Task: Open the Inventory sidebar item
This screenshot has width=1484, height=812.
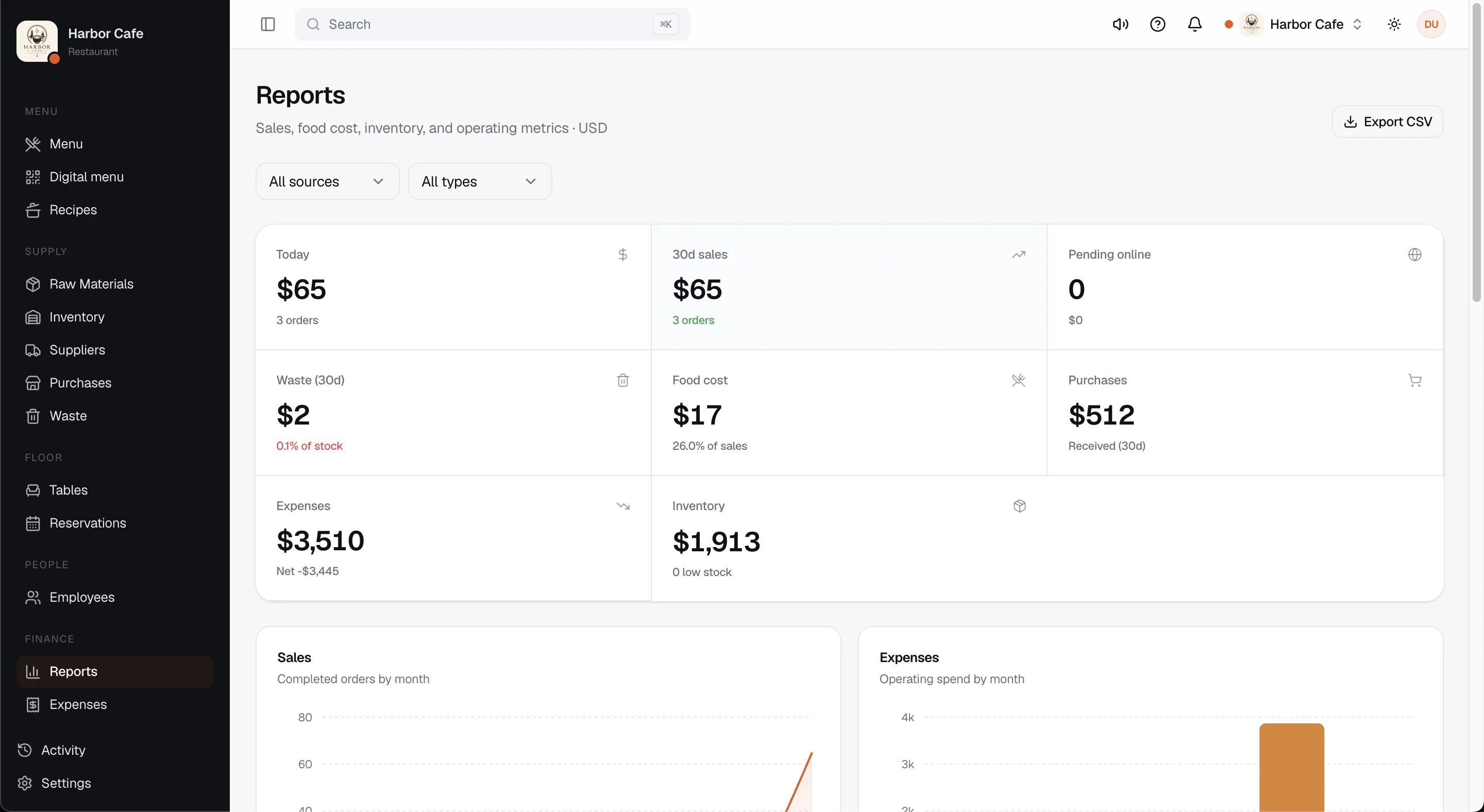Action: tap(114, 317)
